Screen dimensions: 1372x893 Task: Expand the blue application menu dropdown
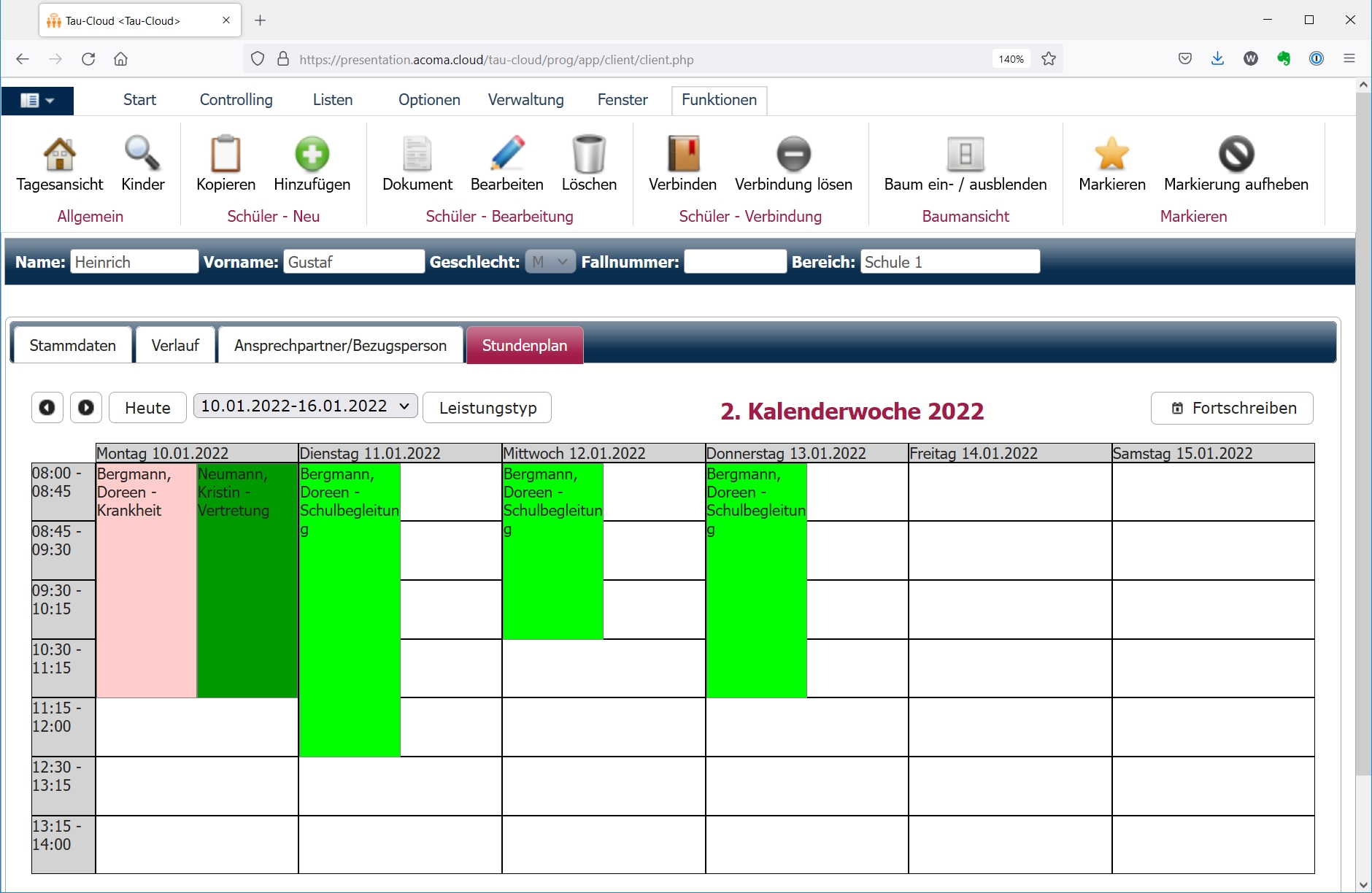(x=37, y=101)
